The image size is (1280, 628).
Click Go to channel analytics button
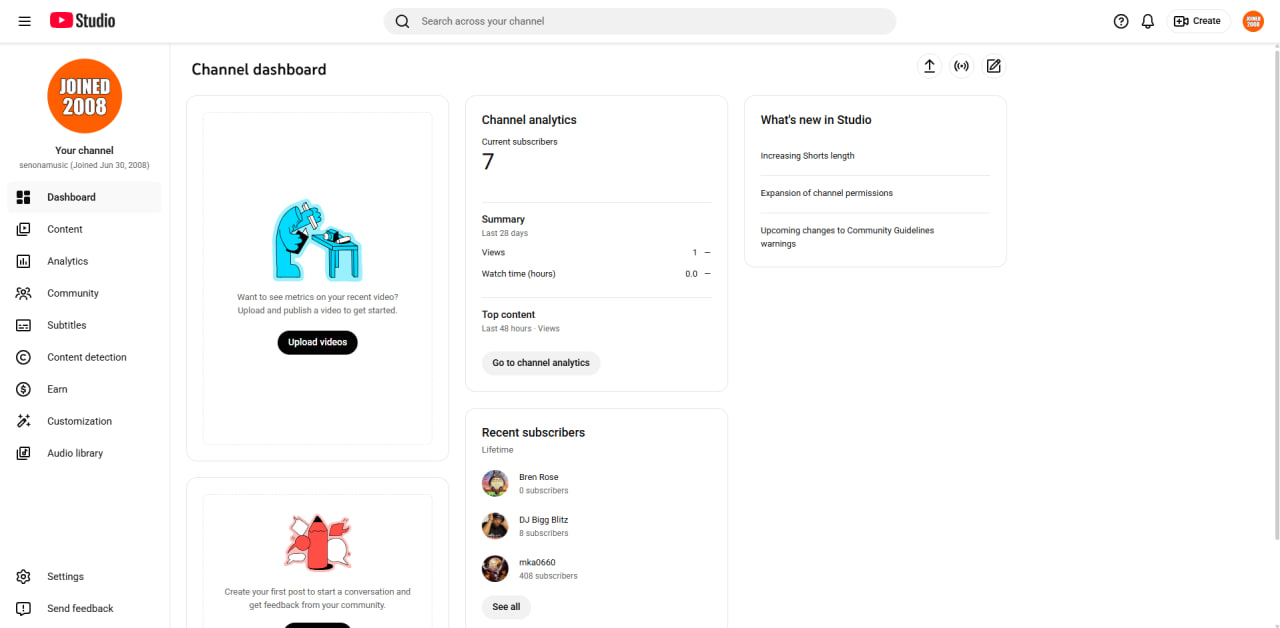[541, 363]
